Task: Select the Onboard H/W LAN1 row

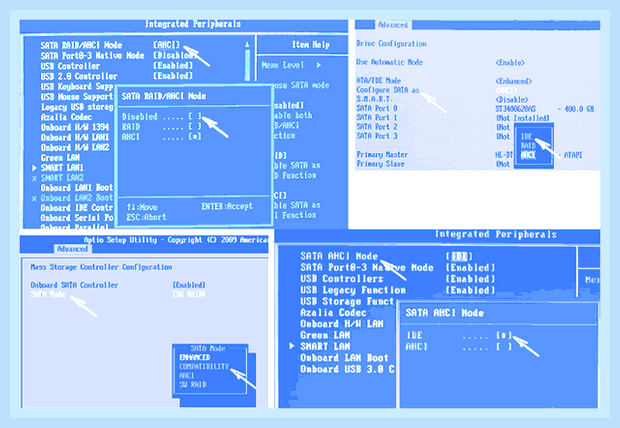Action: (x=75, y=137)
